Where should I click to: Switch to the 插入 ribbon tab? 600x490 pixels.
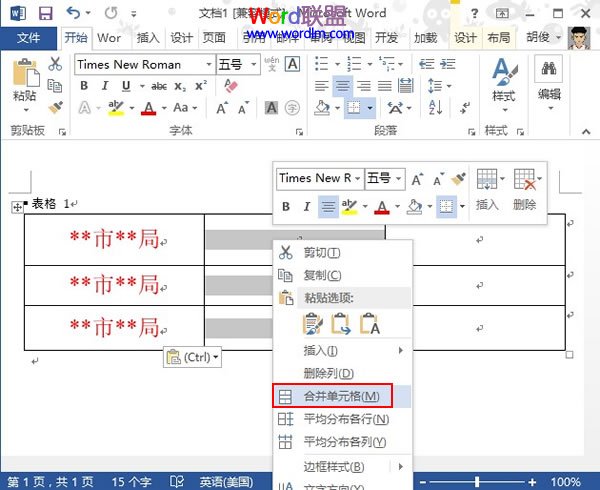pyautogui.click(x=147, y=38)
